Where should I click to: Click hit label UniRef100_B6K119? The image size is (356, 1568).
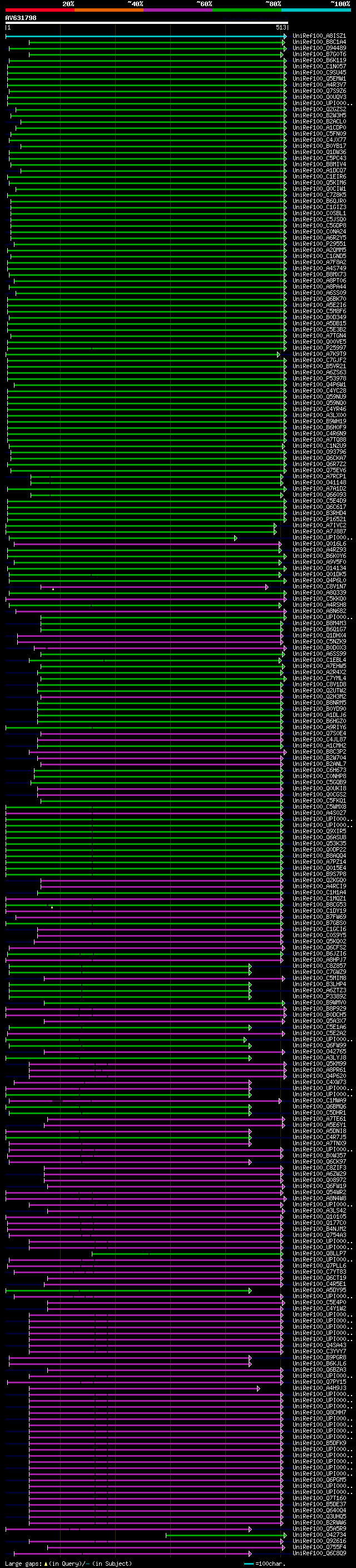[x=319, y=61]
